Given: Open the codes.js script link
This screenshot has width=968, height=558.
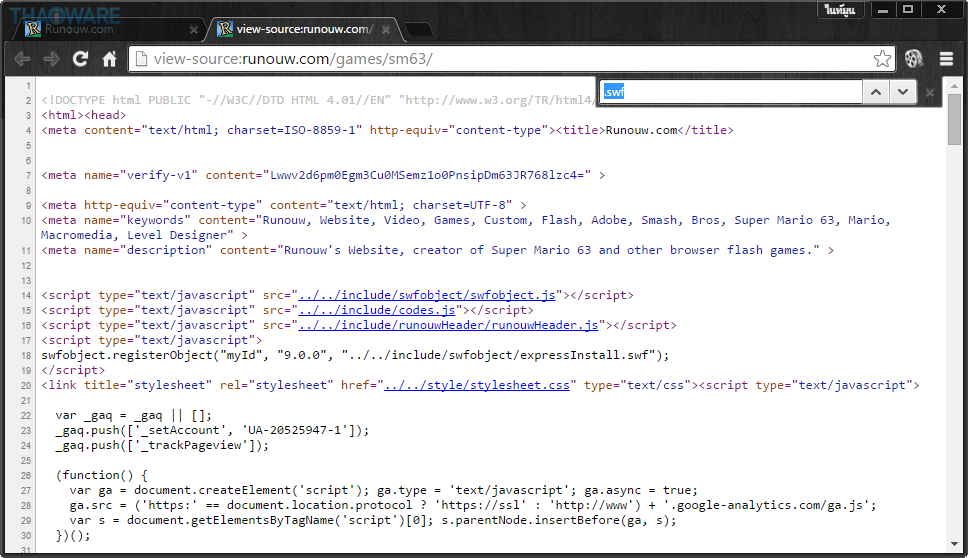Looking at the screenshot, I should (377, 310).
